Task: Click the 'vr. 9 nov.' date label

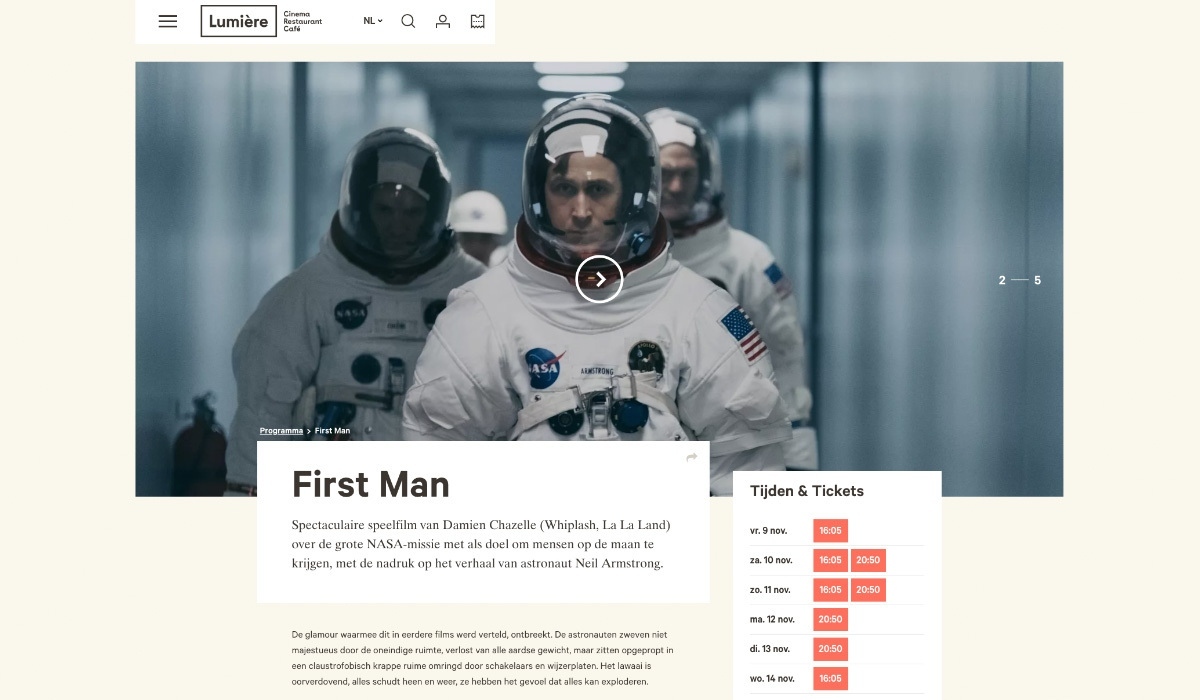Action: [770, 531]
